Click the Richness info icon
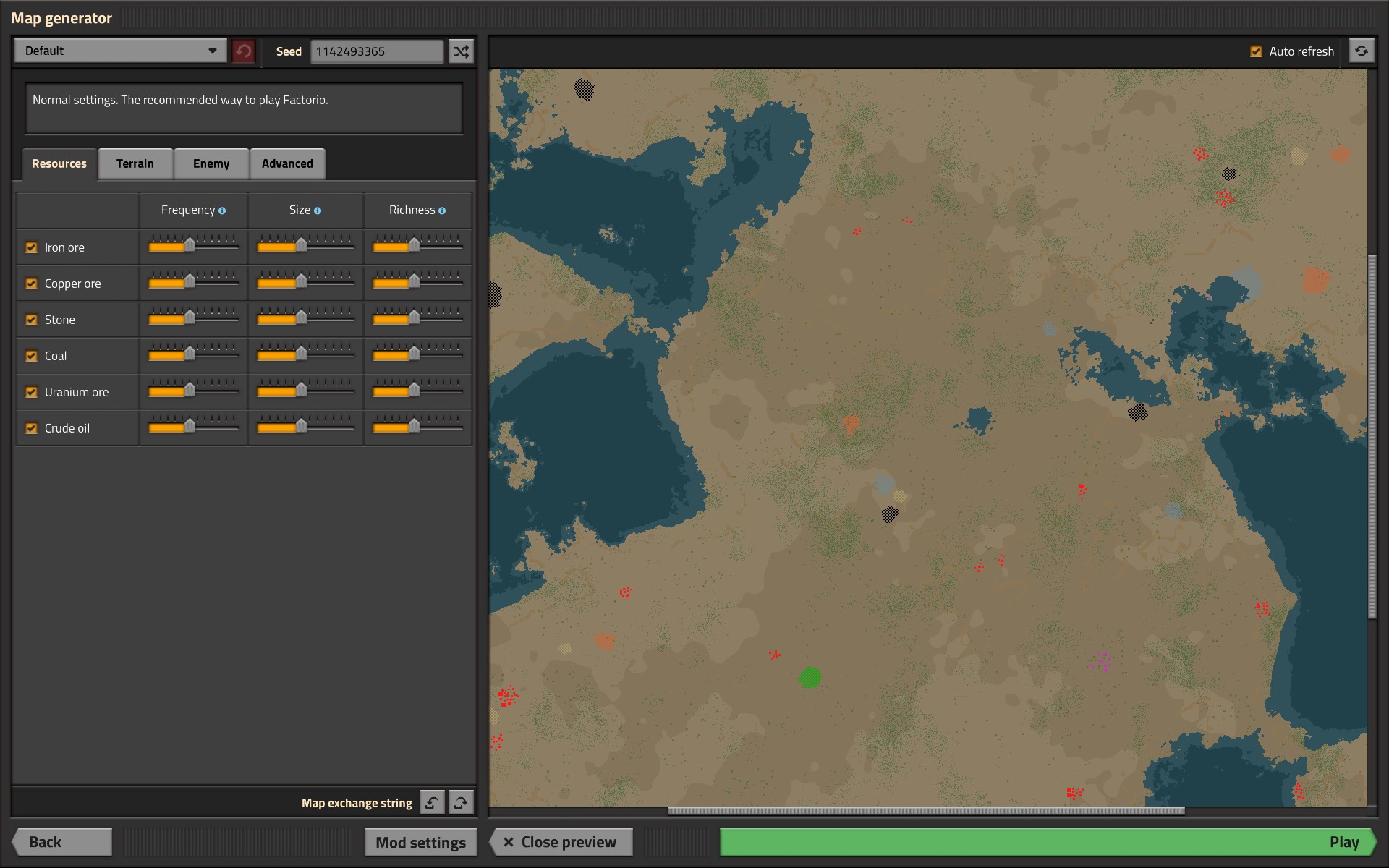Image resolution: width=1389 pixels, height=868 pixels. 442,210
